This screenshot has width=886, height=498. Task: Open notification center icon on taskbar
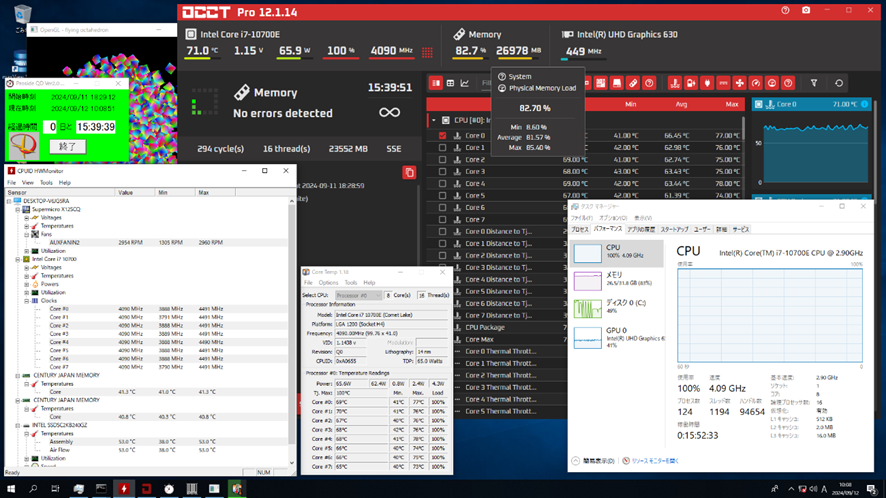pos(872,489)
